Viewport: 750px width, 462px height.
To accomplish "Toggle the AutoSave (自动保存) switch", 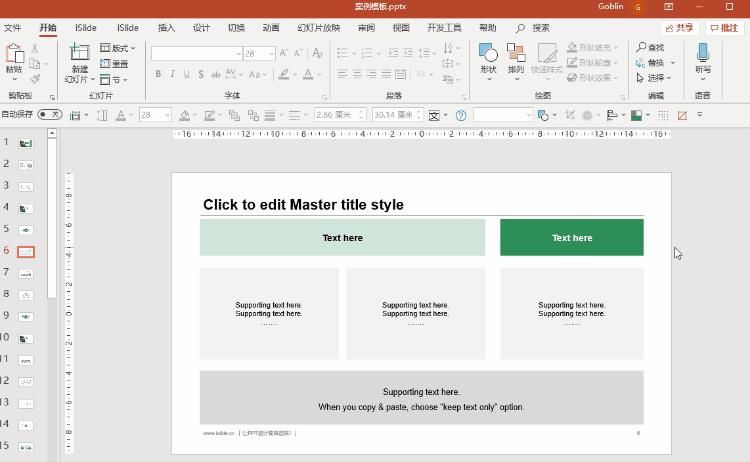I will point(49,115).
